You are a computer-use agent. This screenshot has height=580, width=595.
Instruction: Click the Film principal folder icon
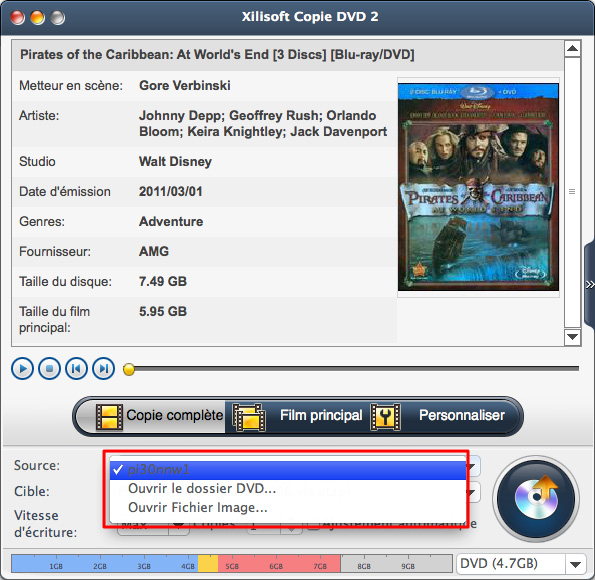coord(249,417)
